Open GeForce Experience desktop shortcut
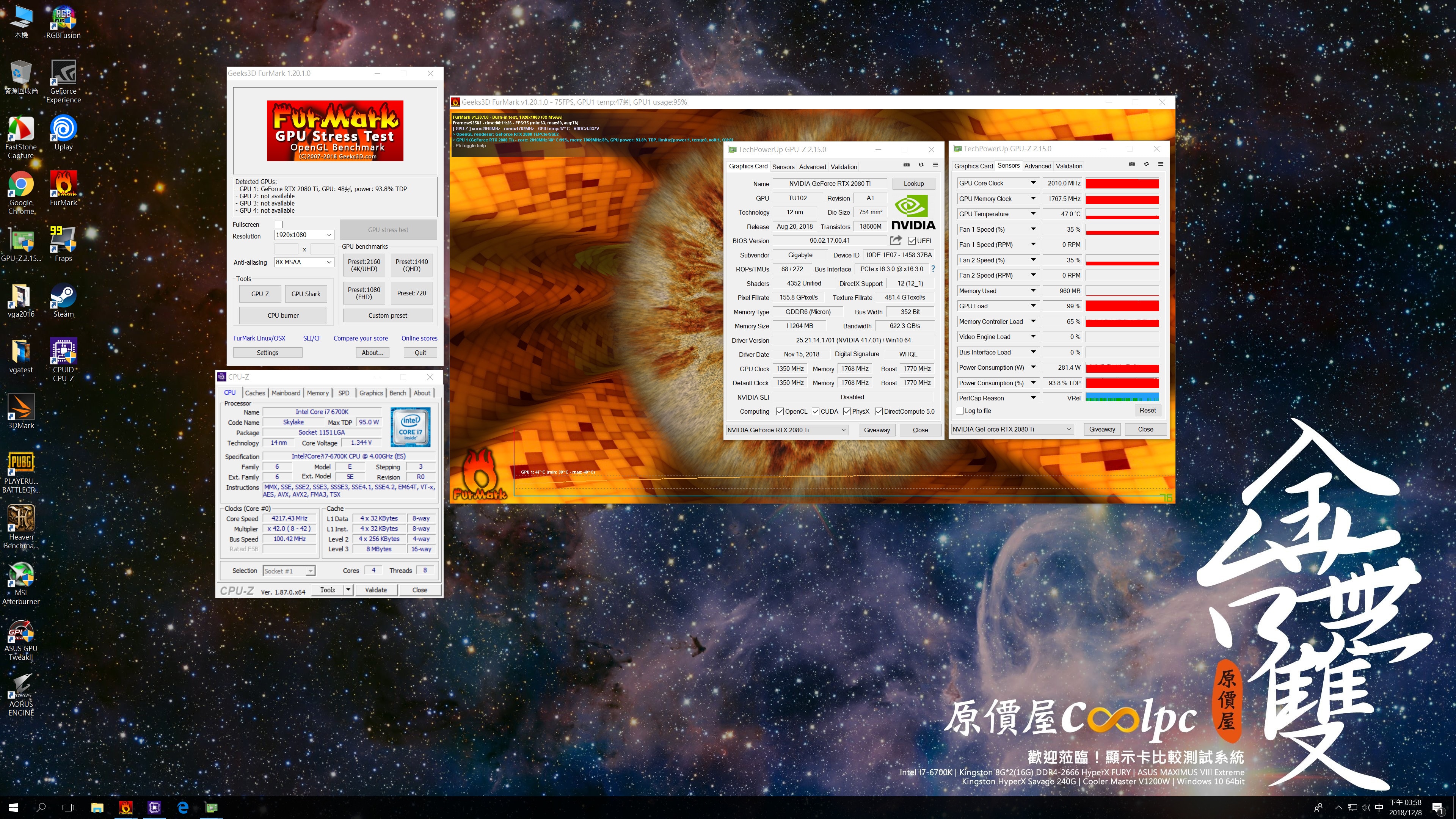Image resolution: width=1456 pixels, height=819 pixels. (x=63, y=82)
